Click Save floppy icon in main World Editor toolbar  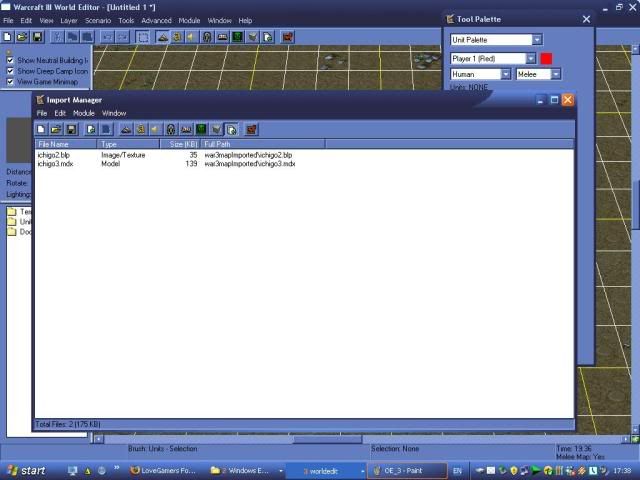(x=37, y=37)
